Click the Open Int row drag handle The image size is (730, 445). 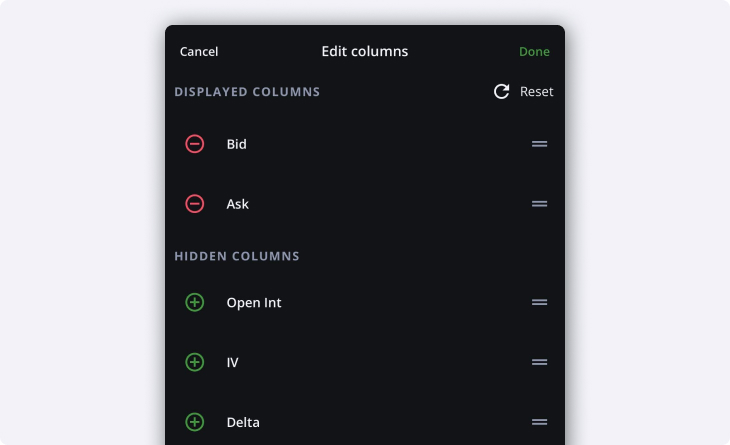pyautogui.click(x=539, y=302)
